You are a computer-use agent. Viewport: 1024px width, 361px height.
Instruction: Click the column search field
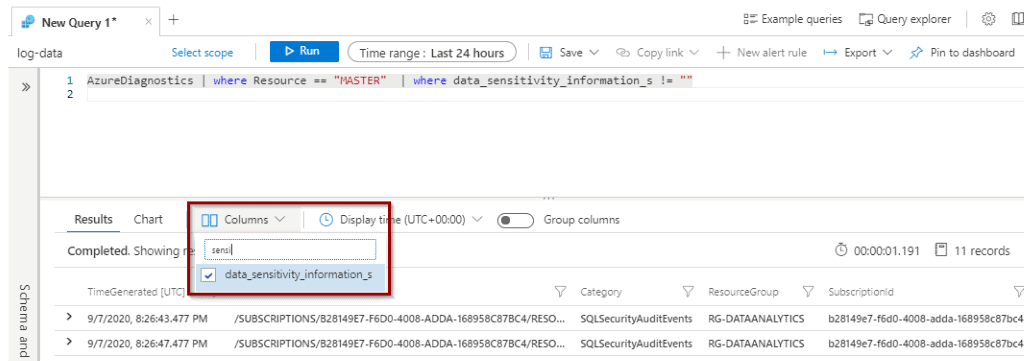pos(290,249)
